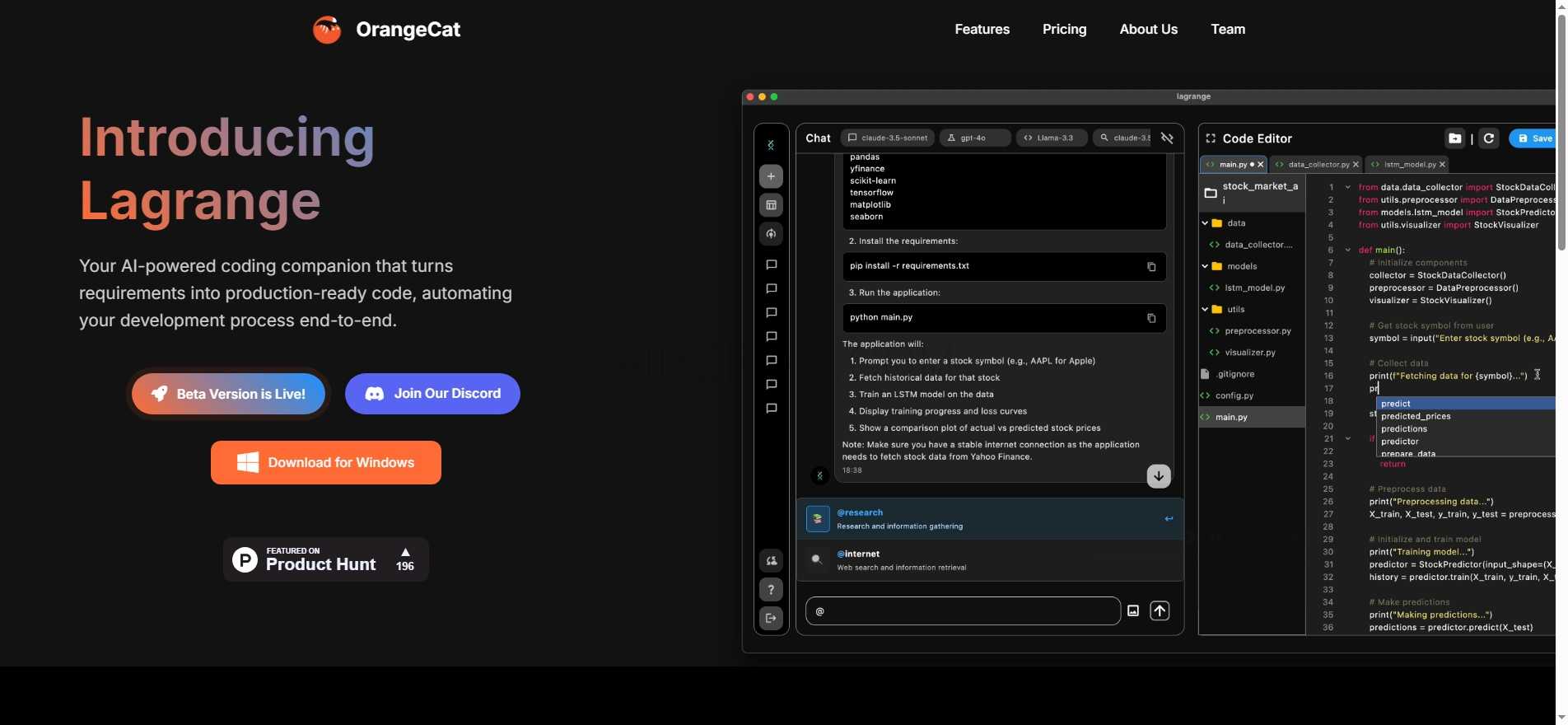The width and height of the screenshot is (1568, 725).
Task: Close the main.py editor tab
Action: (1260, 165)
